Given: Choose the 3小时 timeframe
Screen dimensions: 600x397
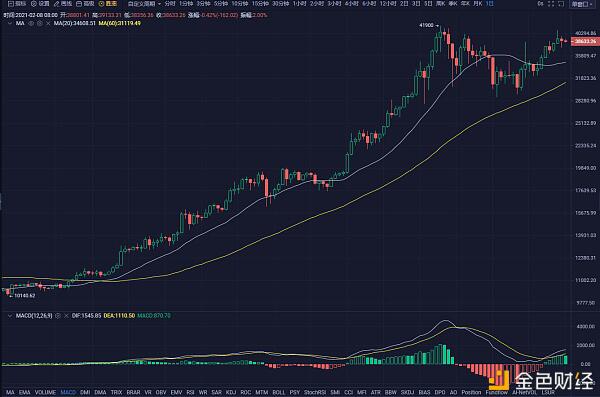Looking at the screenshot, I should pyautogui.click(x=334, y=4).
